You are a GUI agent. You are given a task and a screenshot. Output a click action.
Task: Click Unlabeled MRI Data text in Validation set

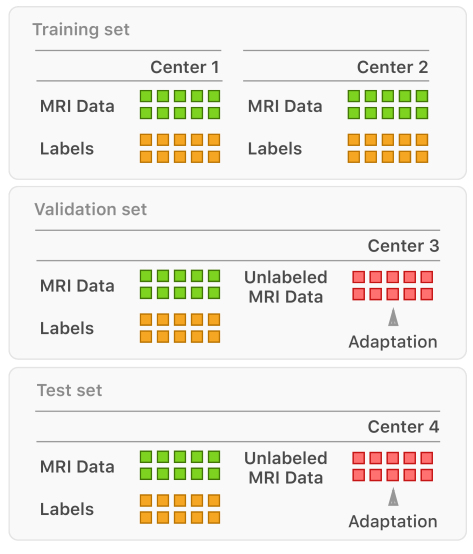point(286,287)
